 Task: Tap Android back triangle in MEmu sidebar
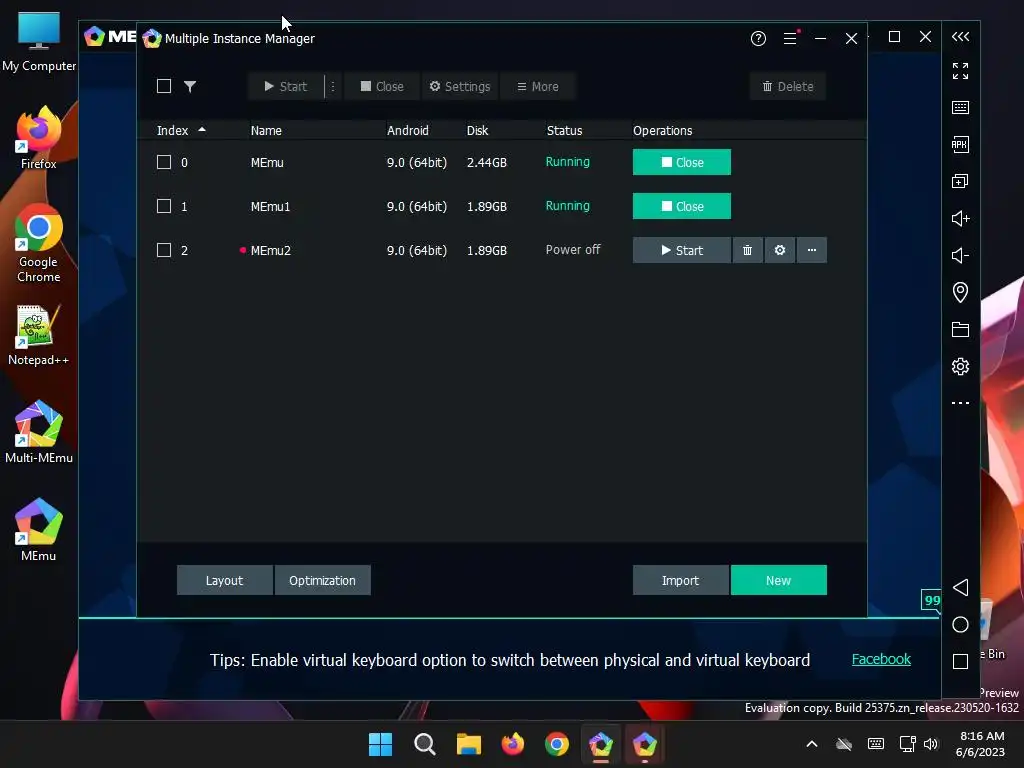pyautogui.click(x=960, y=587)
